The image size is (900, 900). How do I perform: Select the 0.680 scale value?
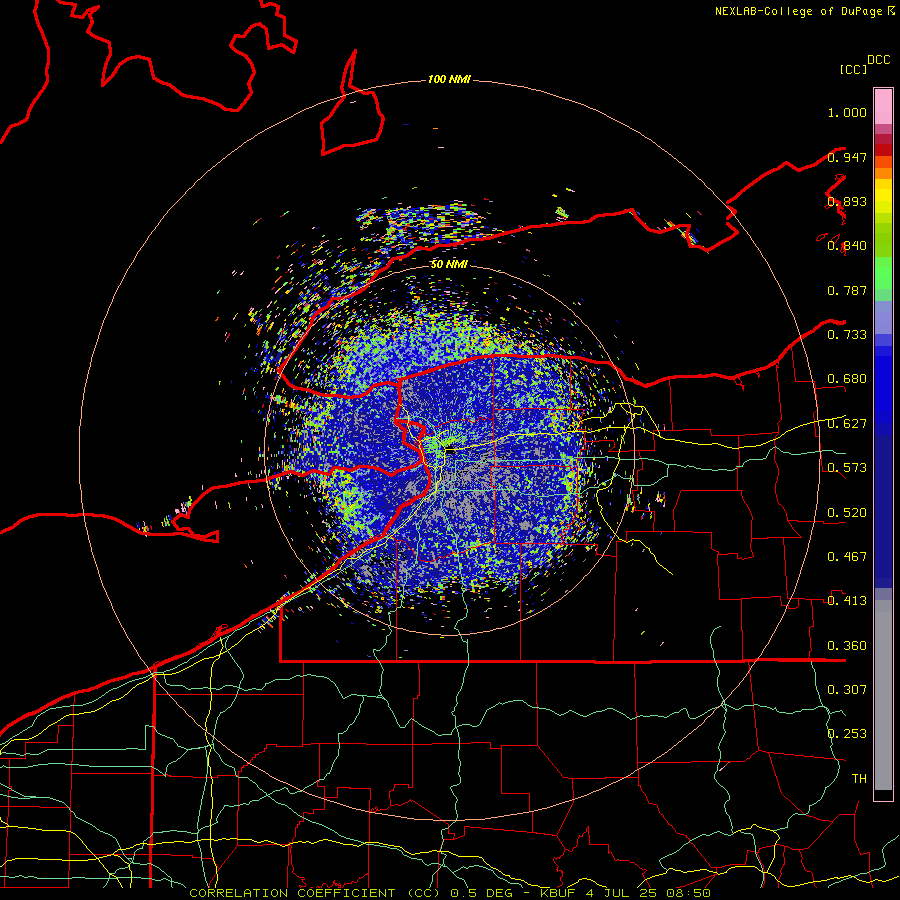[x=847, y=379]
